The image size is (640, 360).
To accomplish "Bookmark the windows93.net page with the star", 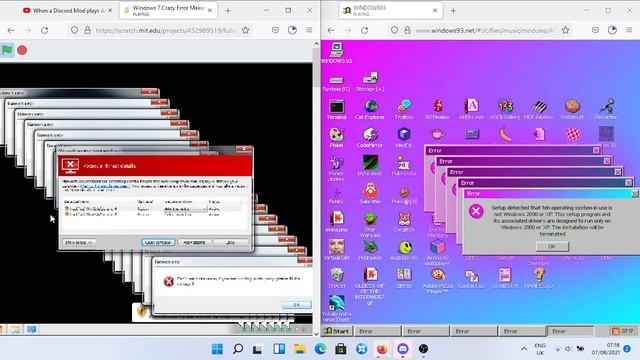I will pos(565,30).
